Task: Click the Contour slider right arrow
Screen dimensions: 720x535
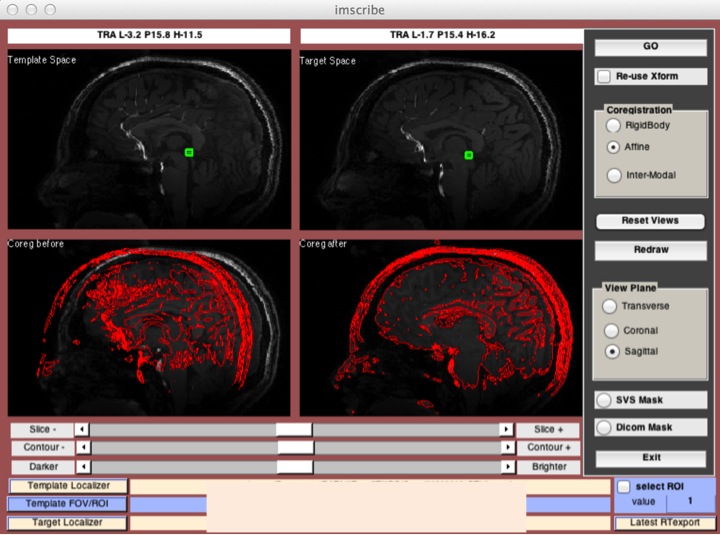Action: pos(506,448)
